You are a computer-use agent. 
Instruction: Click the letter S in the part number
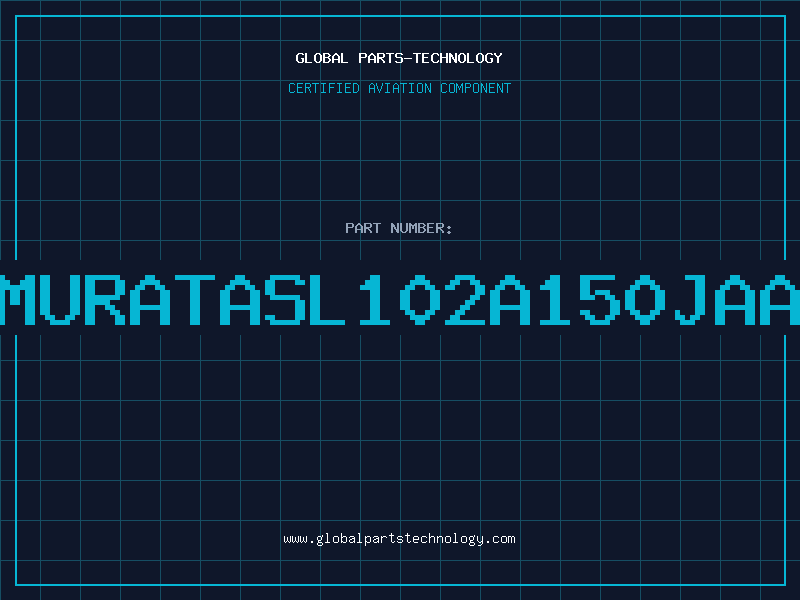pyautogui.click(x=285, y=300)
